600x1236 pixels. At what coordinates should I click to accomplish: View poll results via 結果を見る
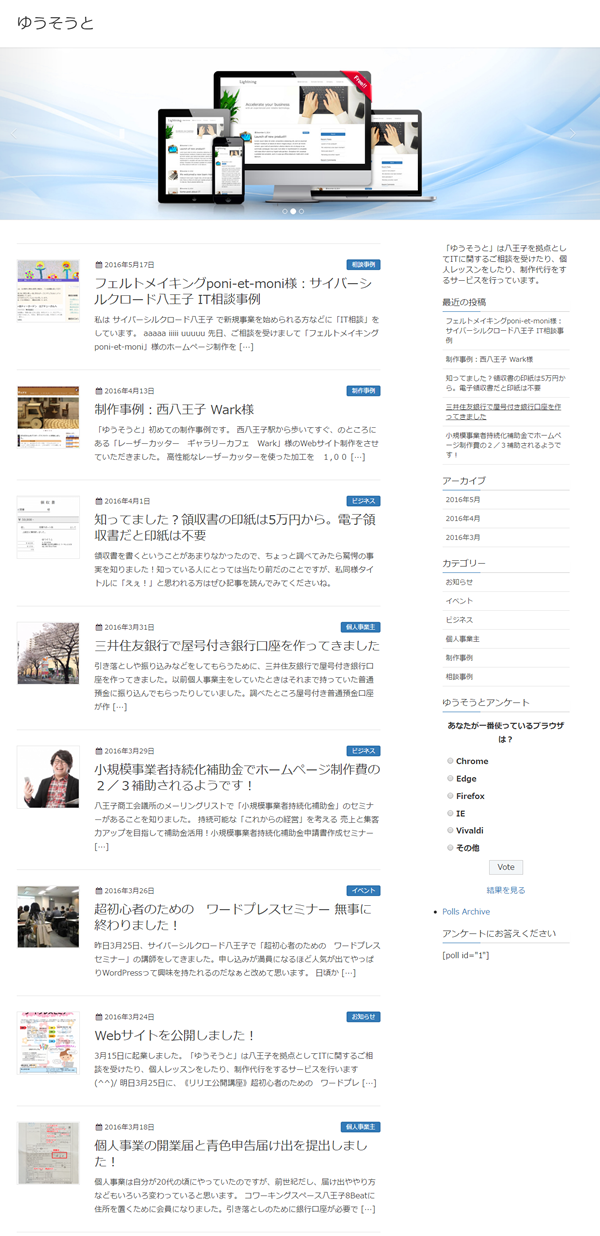[505, 890]
